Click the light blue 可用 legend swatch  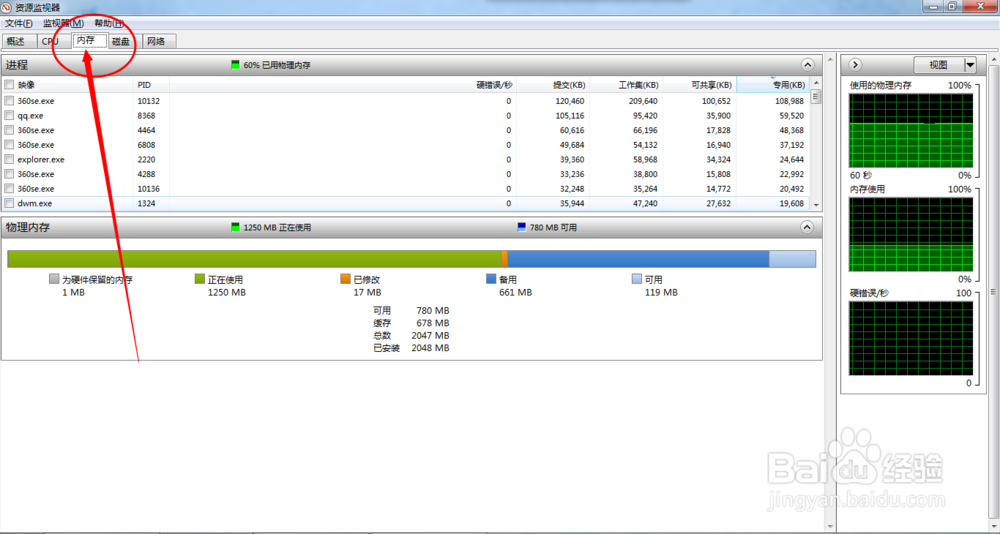[636, 279]
